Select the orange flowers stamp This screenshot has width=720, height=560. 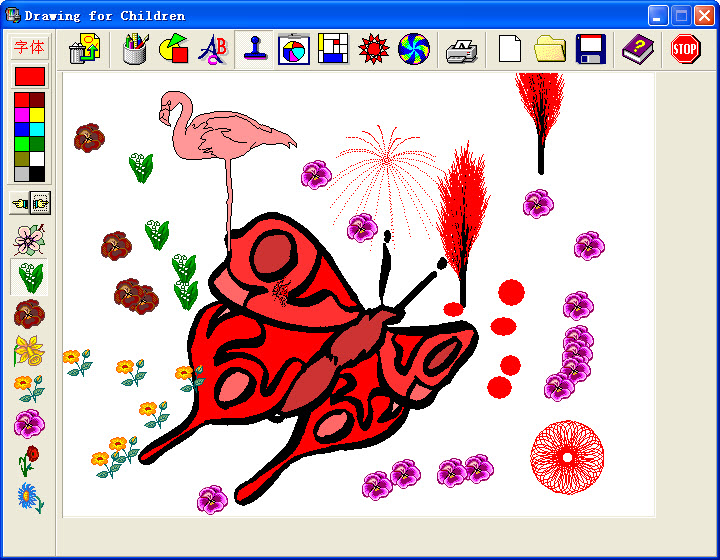pyautogui.click(x=29, y=388)
